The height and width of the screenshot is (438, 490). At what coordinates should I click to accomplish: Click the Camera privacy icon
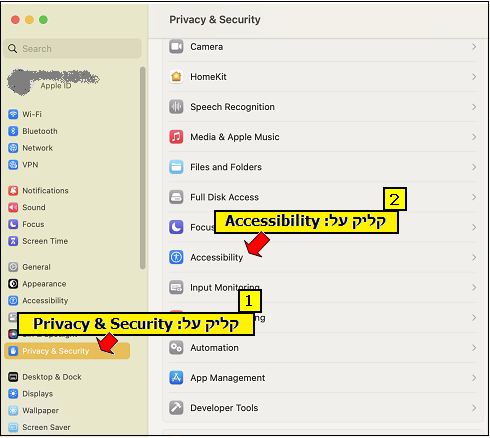[x=176, y=46]
